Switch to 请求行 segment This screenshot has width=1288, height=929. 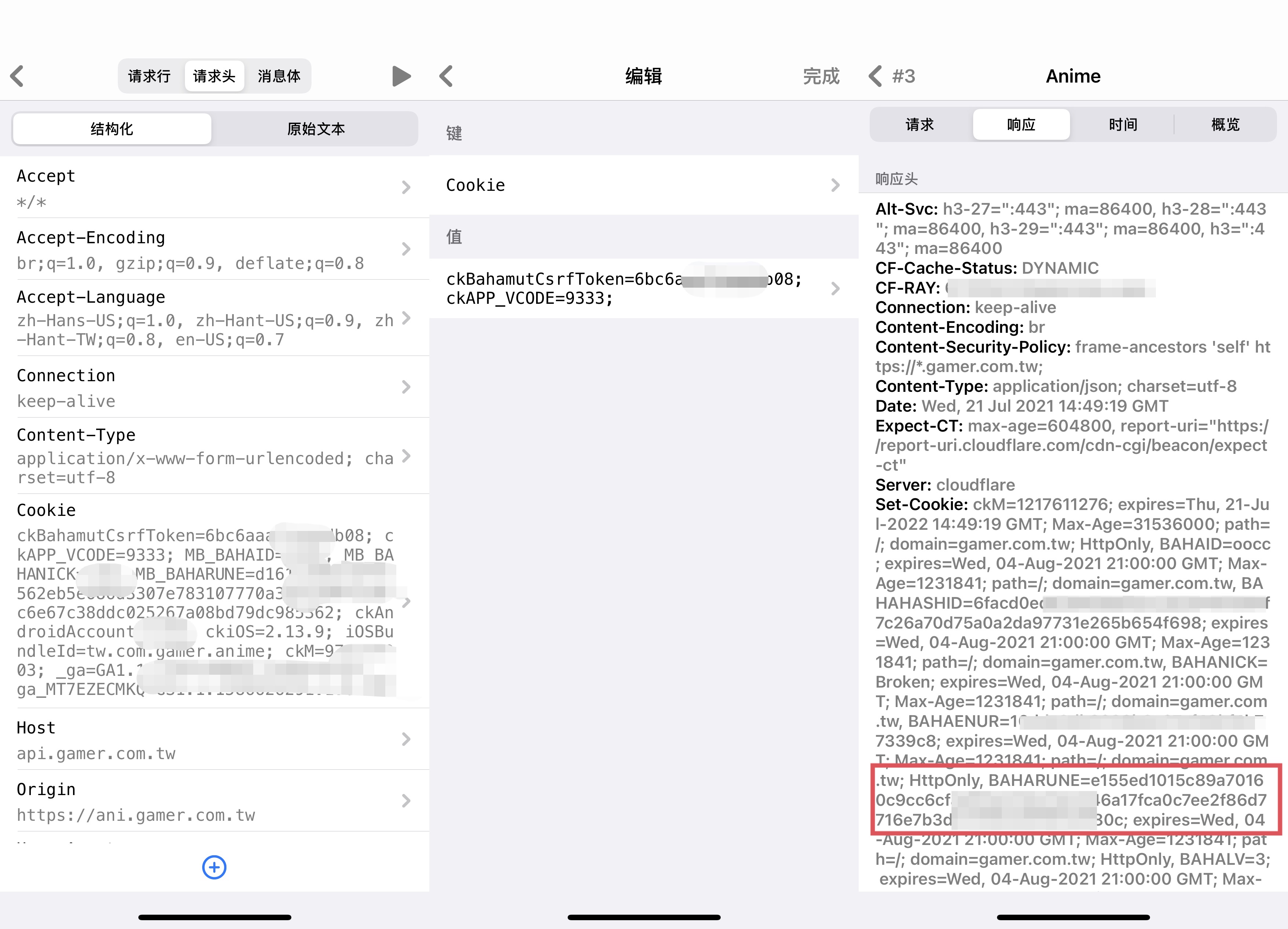pos(149,76)
